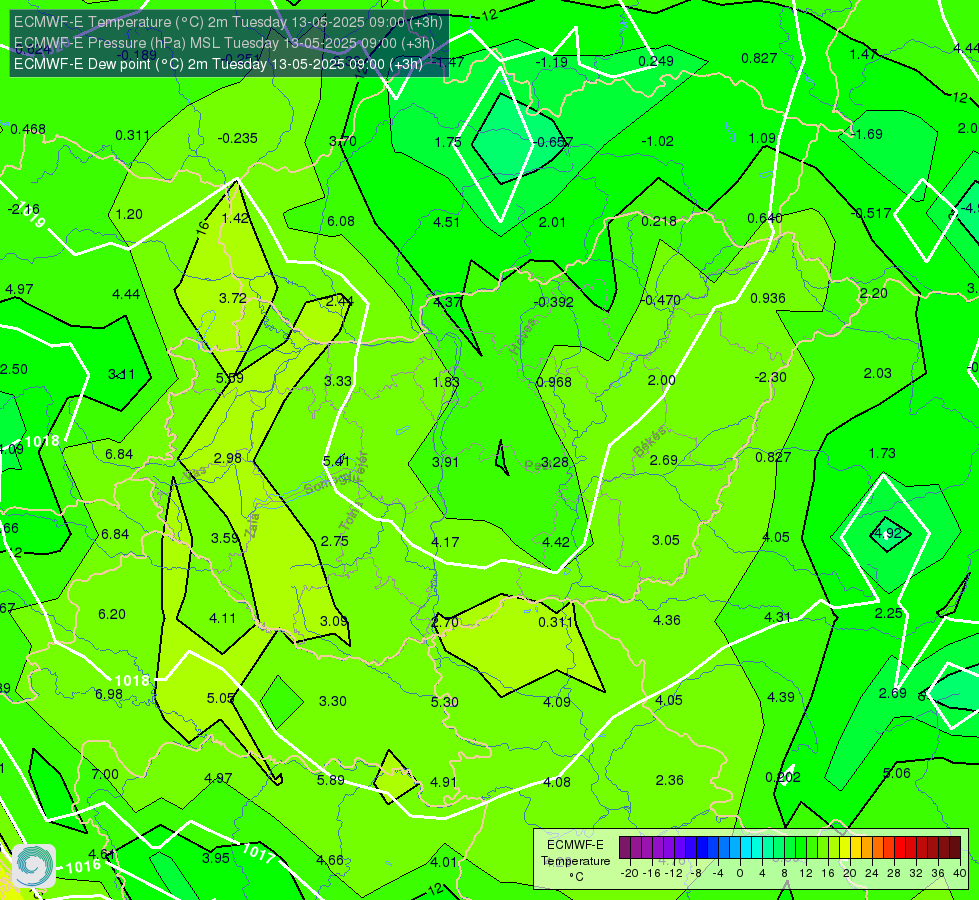979x900 pixels.
Task: Click the dew point value 4.66
Action: 330,860
